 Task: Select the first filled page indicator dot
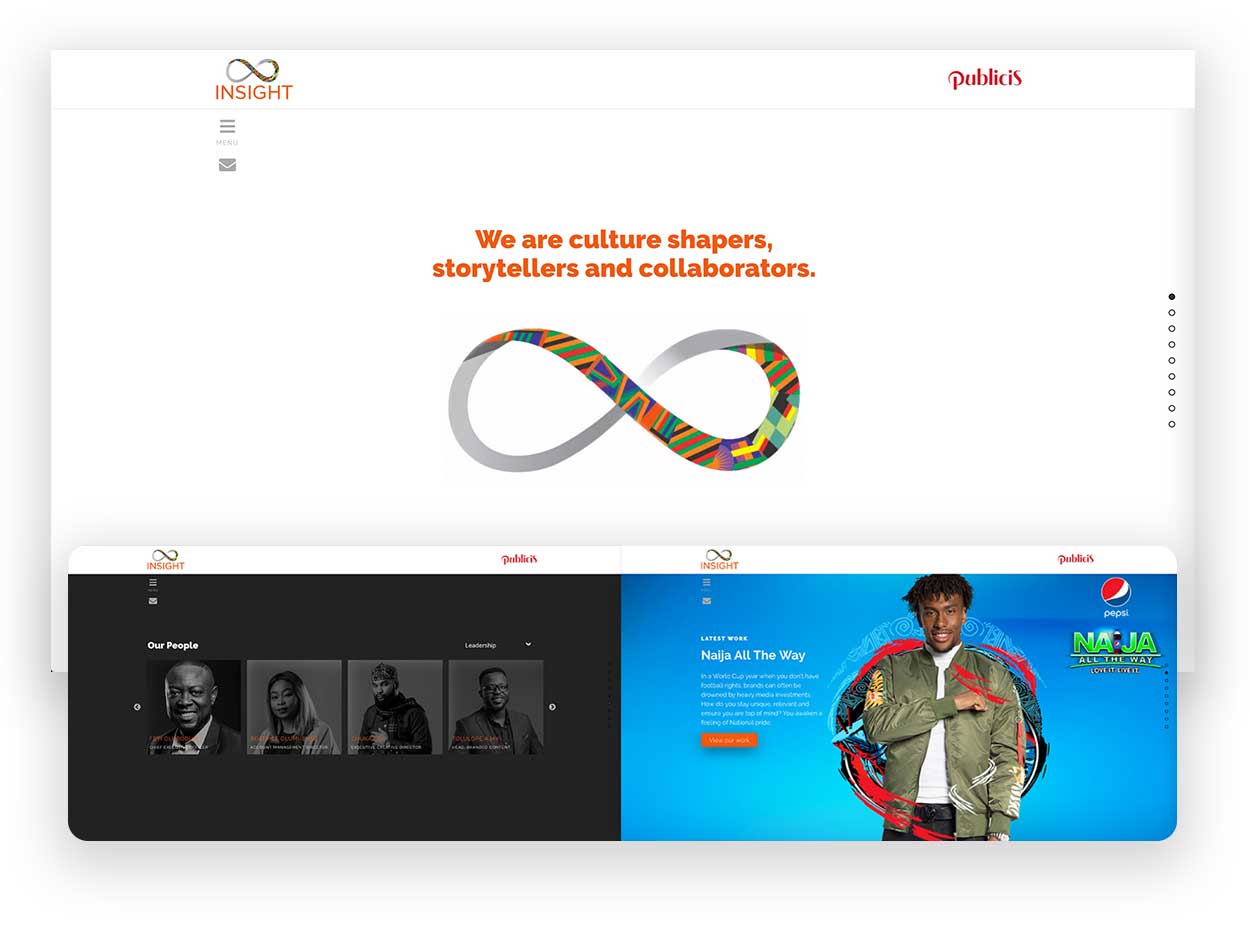(x=1172, y=297)
